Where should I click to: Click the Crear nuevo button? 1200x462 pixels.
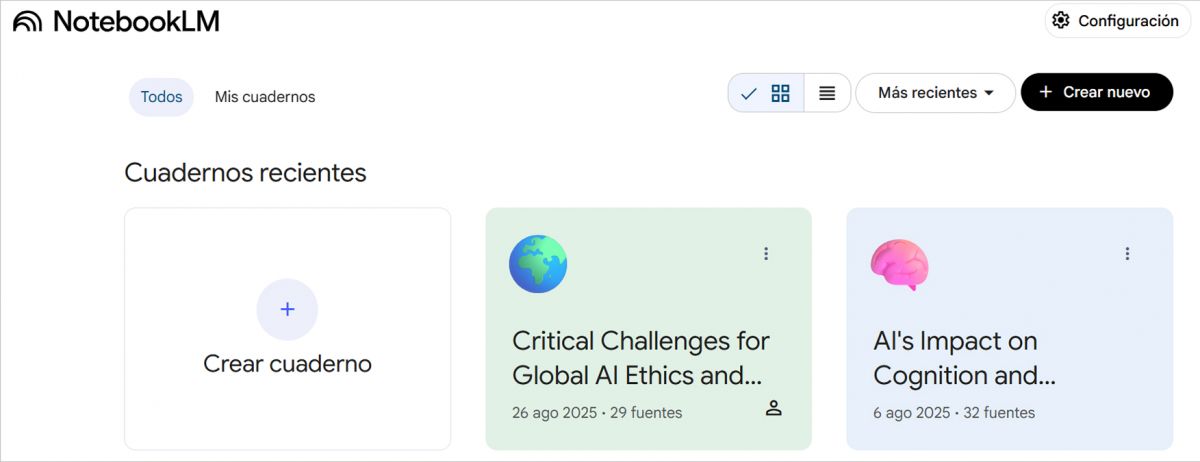(1096, 92)
